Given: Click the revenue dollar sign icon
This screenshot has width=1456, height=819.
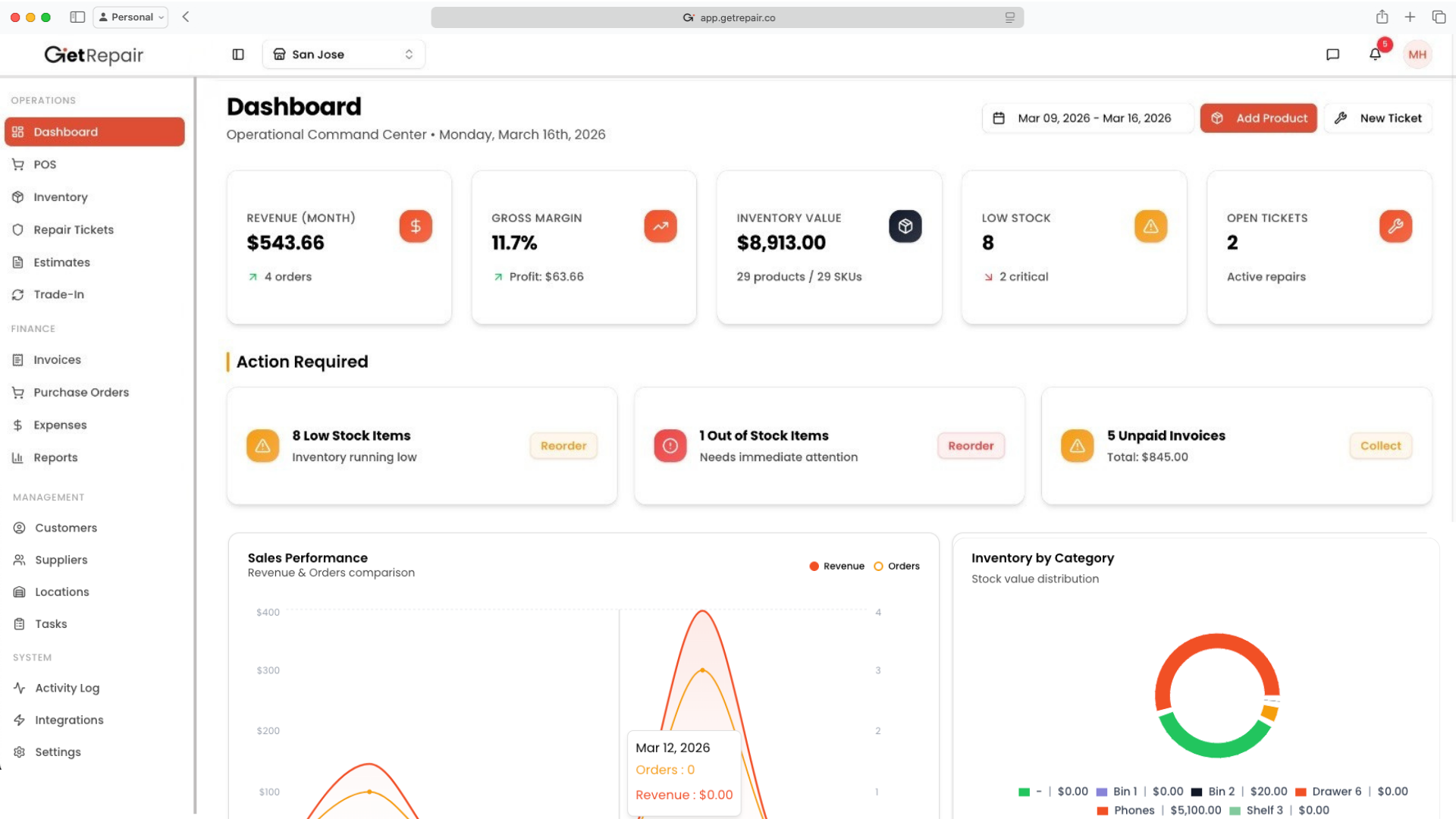Looking at the screenshot, I should (x=416, y=226).
